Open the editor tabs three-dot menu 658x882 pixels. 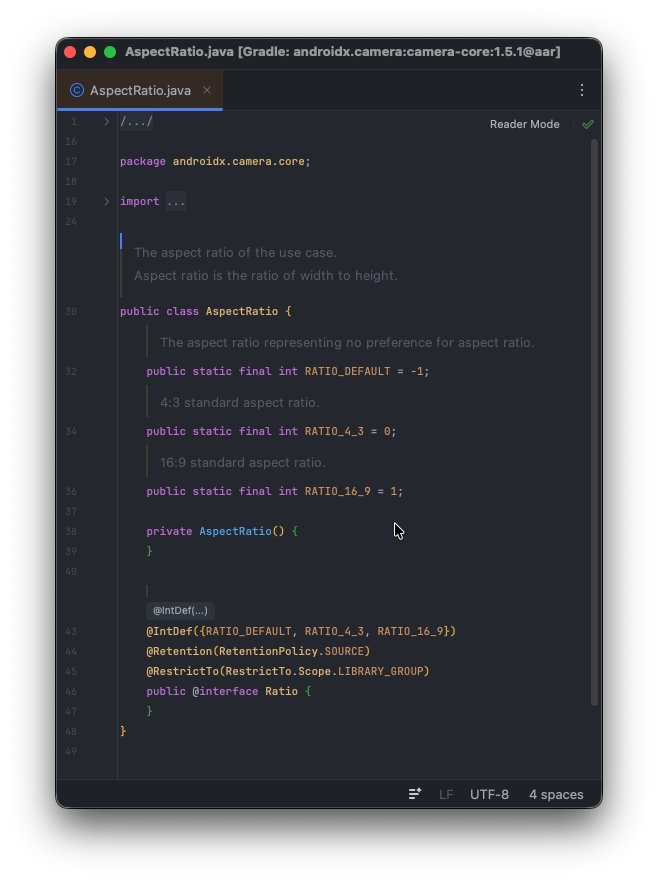tap(582, 90)
